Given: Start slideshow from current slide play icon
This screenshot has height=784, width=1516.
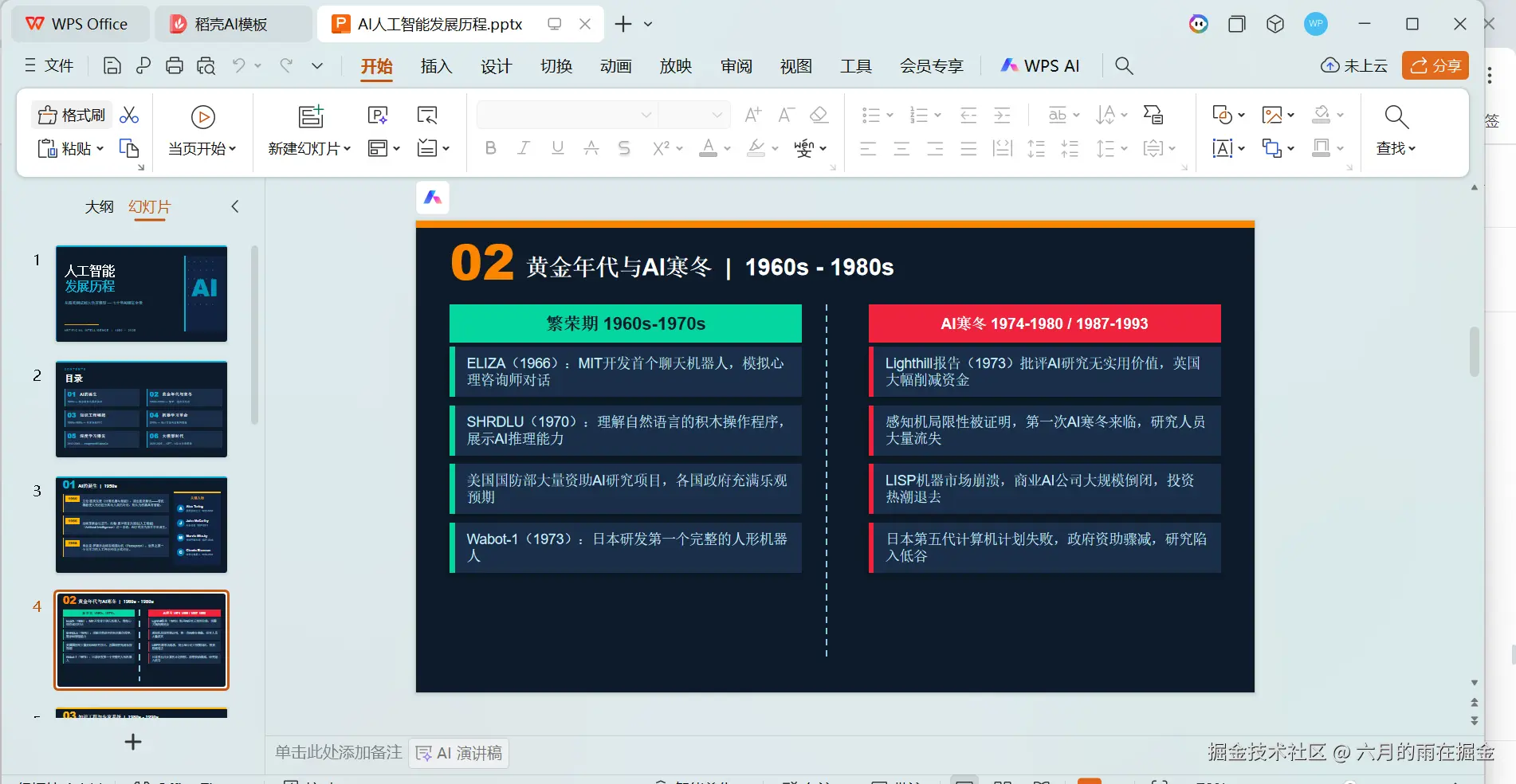Looking at the screenshot, I should [203, 117].
